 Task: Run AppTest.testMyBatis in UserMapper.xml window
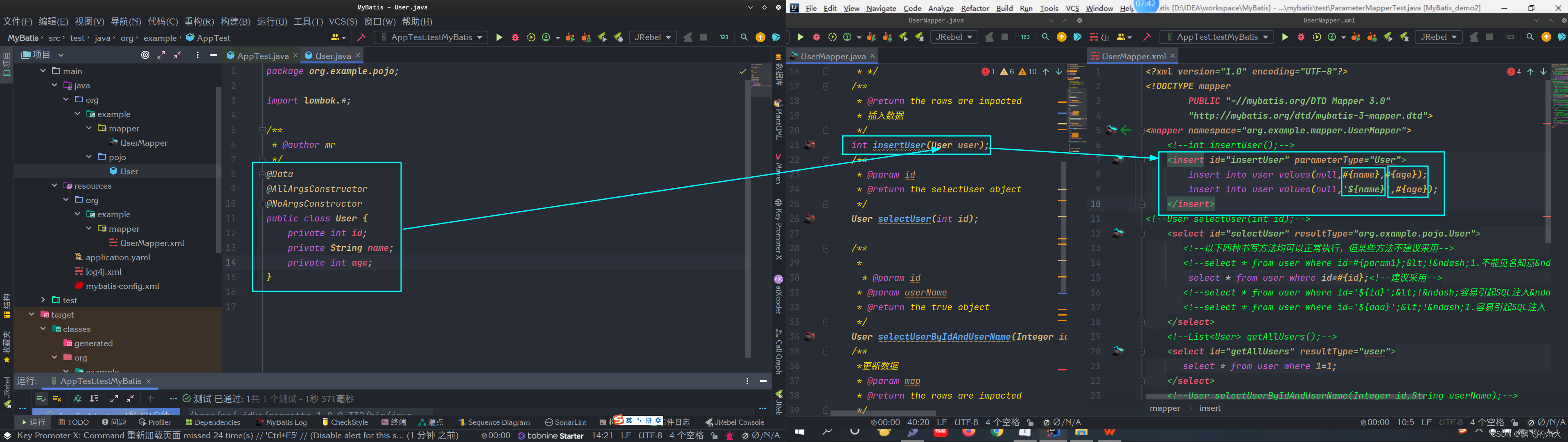tap(1285, 38)
